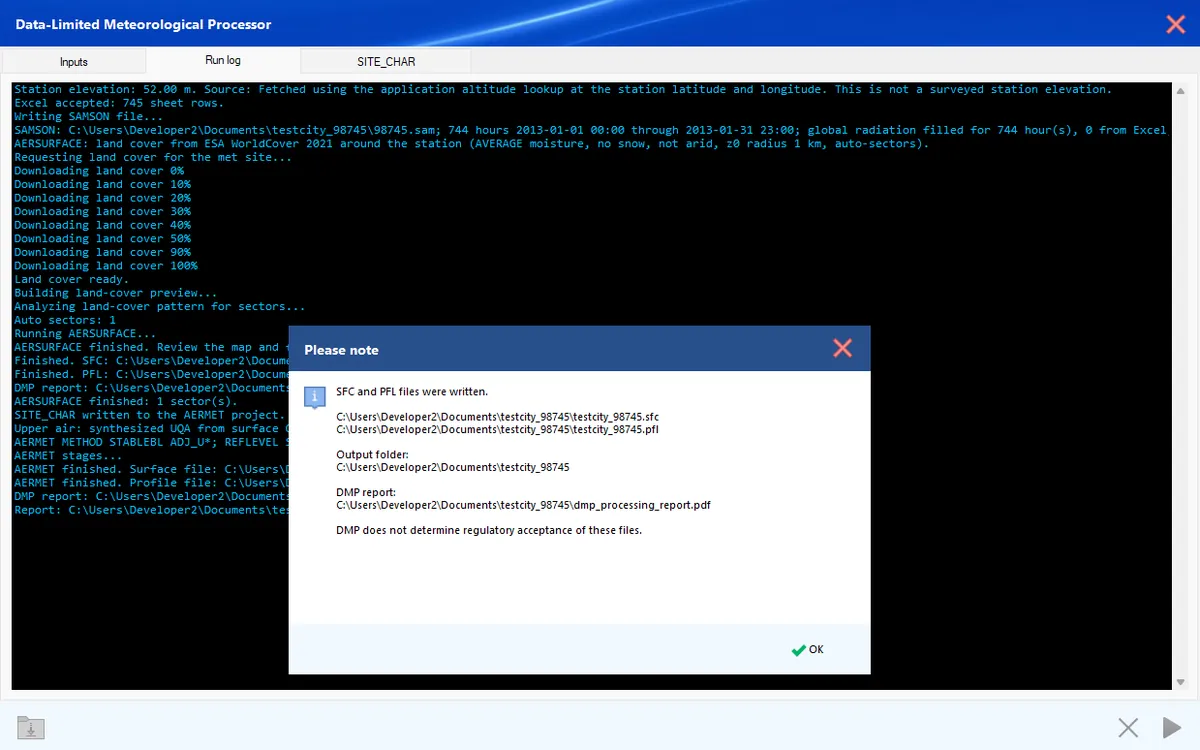Click the regulatory acceptance disclaimer line
The width and height of the screenshot is (1200, 750).
click(489, 530)
